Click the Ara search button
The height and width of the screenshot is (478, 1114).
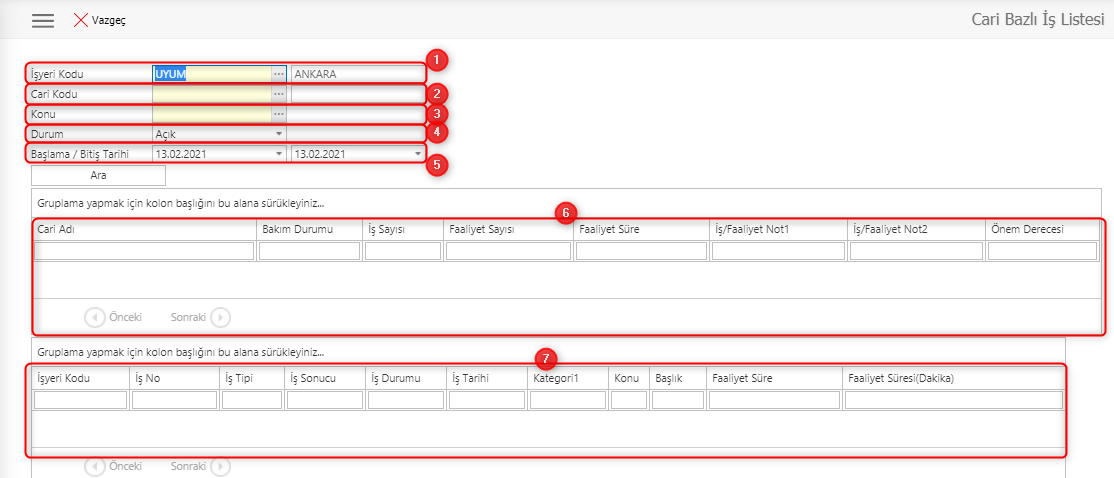[98, 175]
